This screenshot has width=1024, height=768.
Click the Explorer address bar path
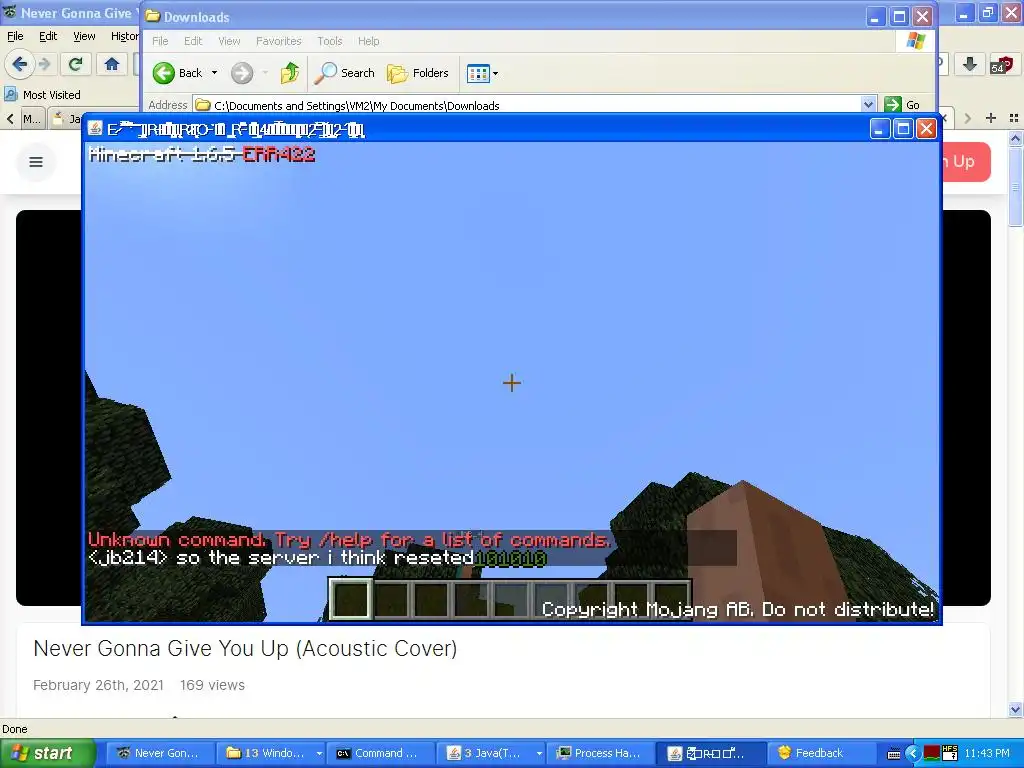(x=357, y=106)
